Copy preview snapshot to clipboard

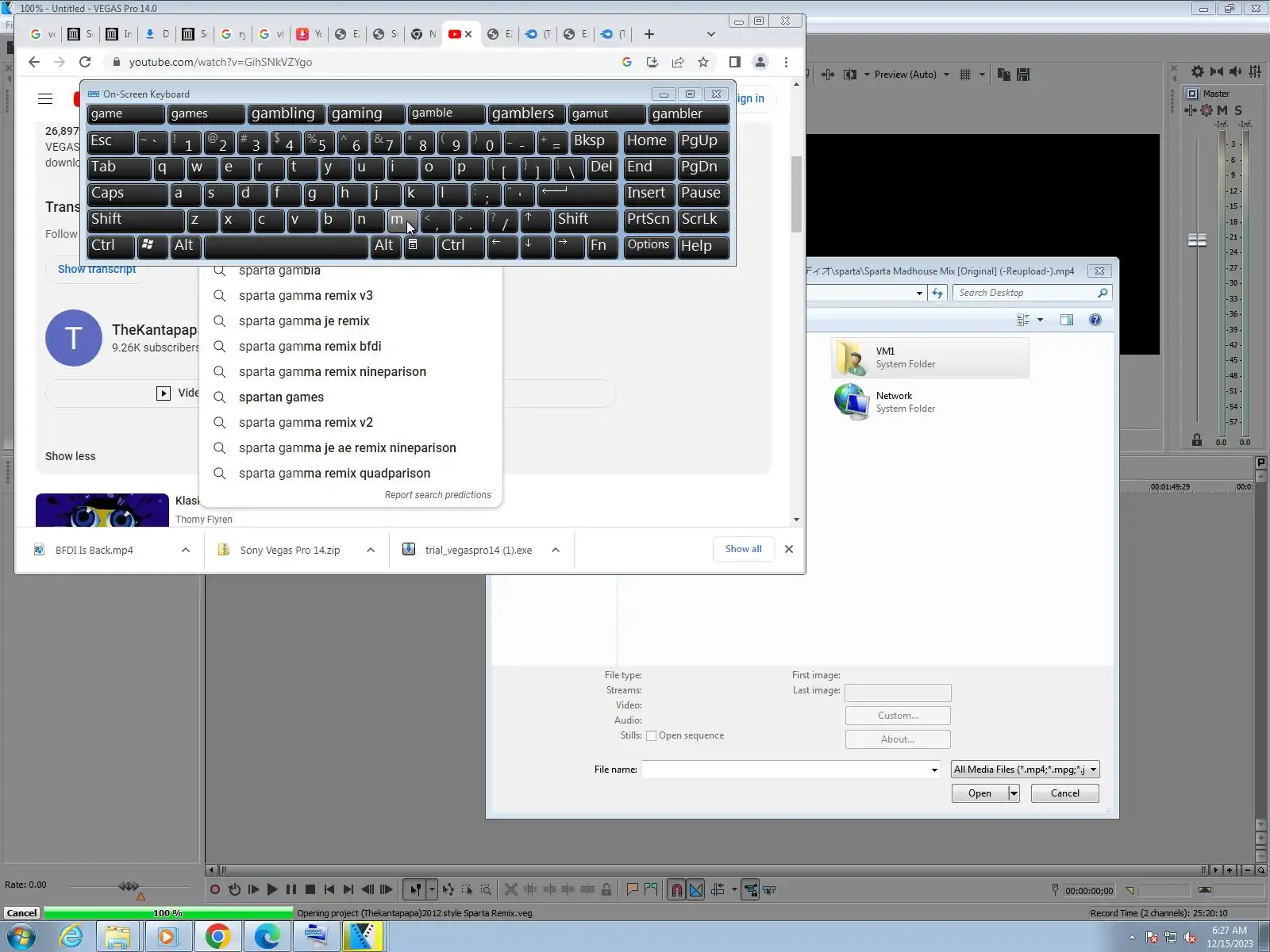tap(1003, 75)
